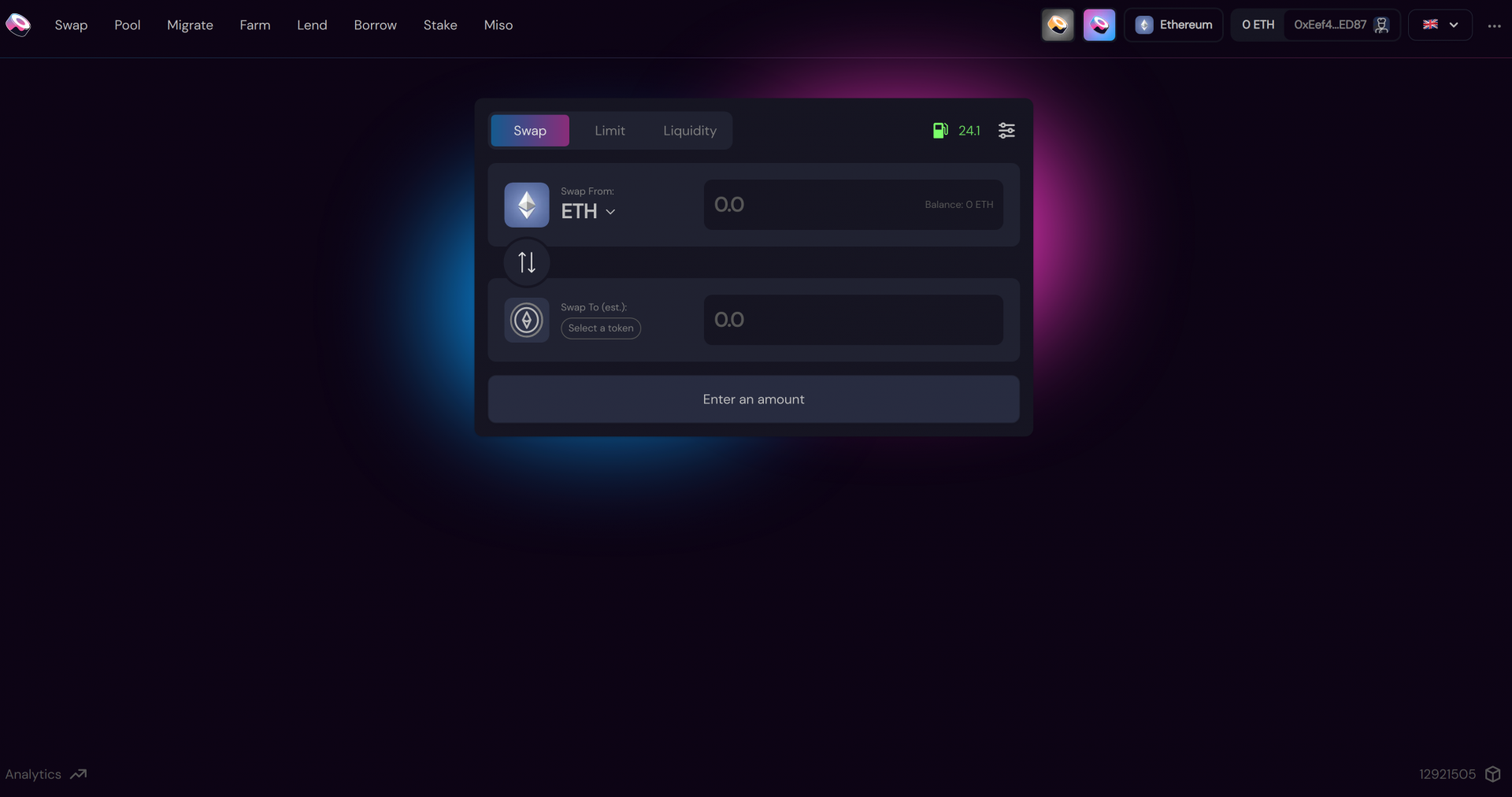The height and width of the screenshot is (797, 1512).
Task: Click the Select a token button
Action: pos(601,328)
